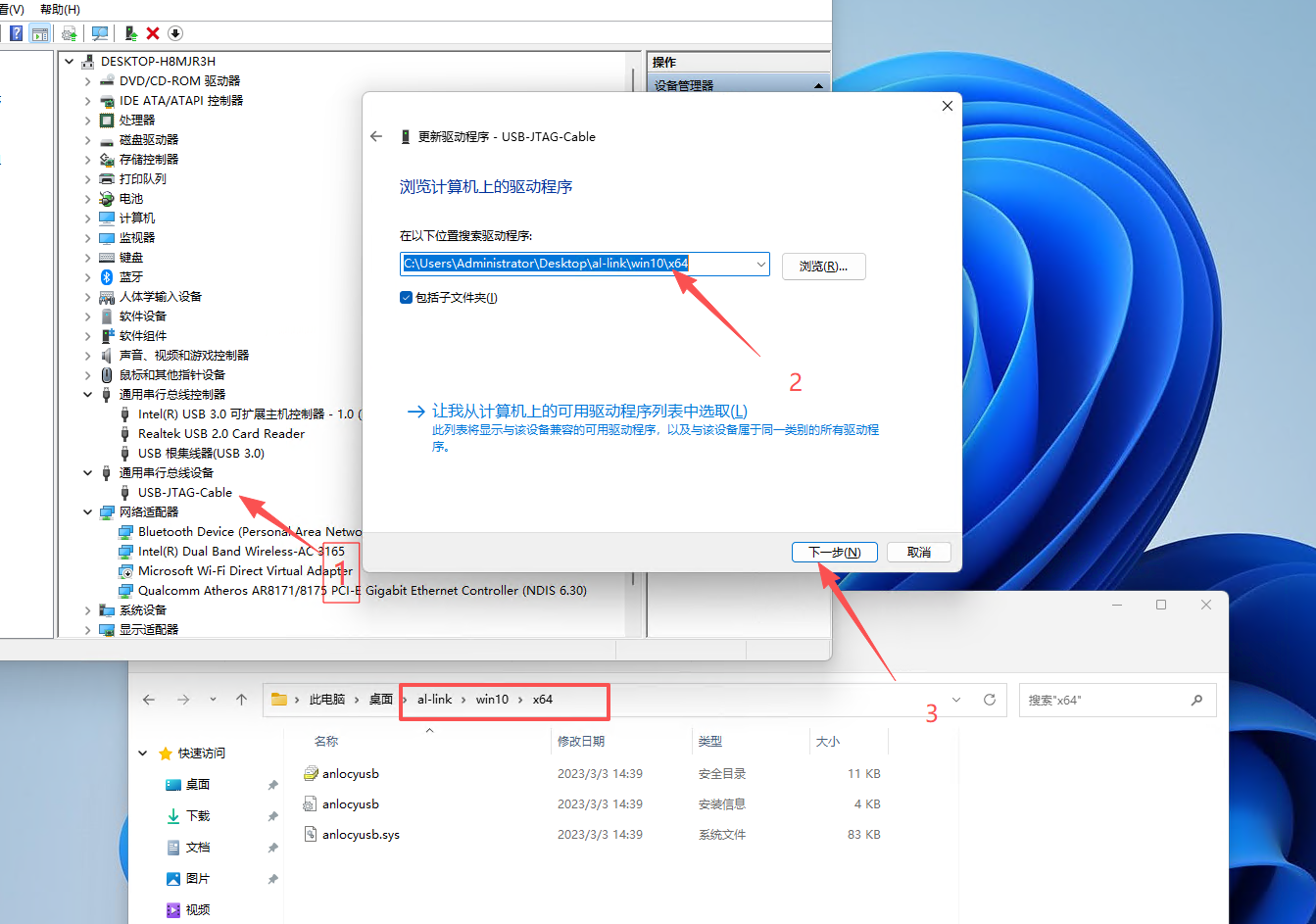Collapse the 通用串行总线控制器 node

tap(88, 395)
